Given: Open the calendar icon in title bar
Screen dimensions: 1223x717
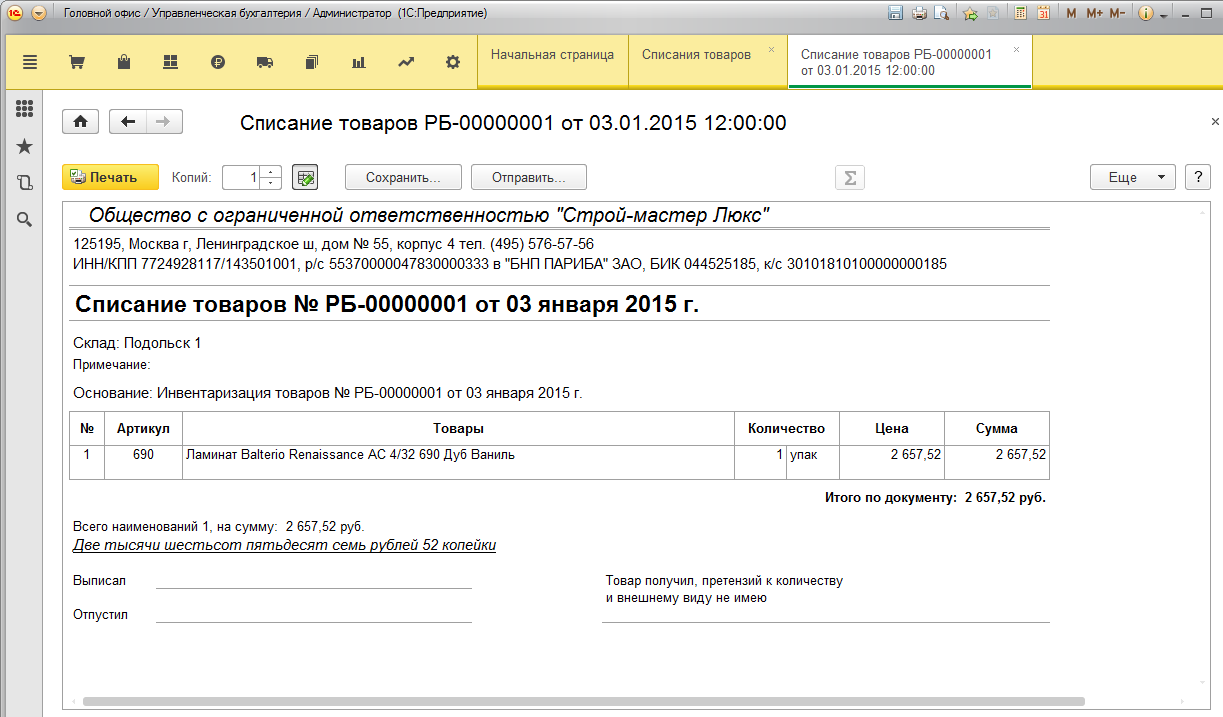Looking at the screenshot, I should [1043, 13].
